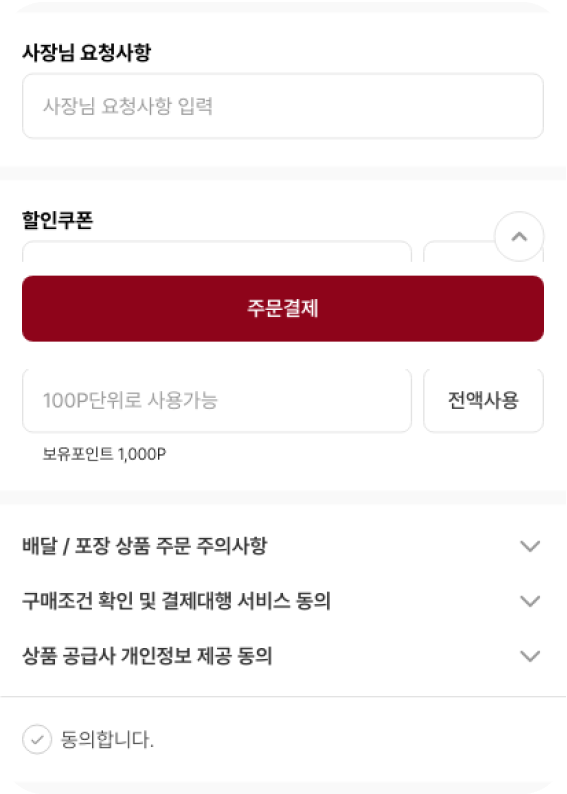
Task: Click the 보유포인트 1,000P balance text
Action: tap(104, 454)
